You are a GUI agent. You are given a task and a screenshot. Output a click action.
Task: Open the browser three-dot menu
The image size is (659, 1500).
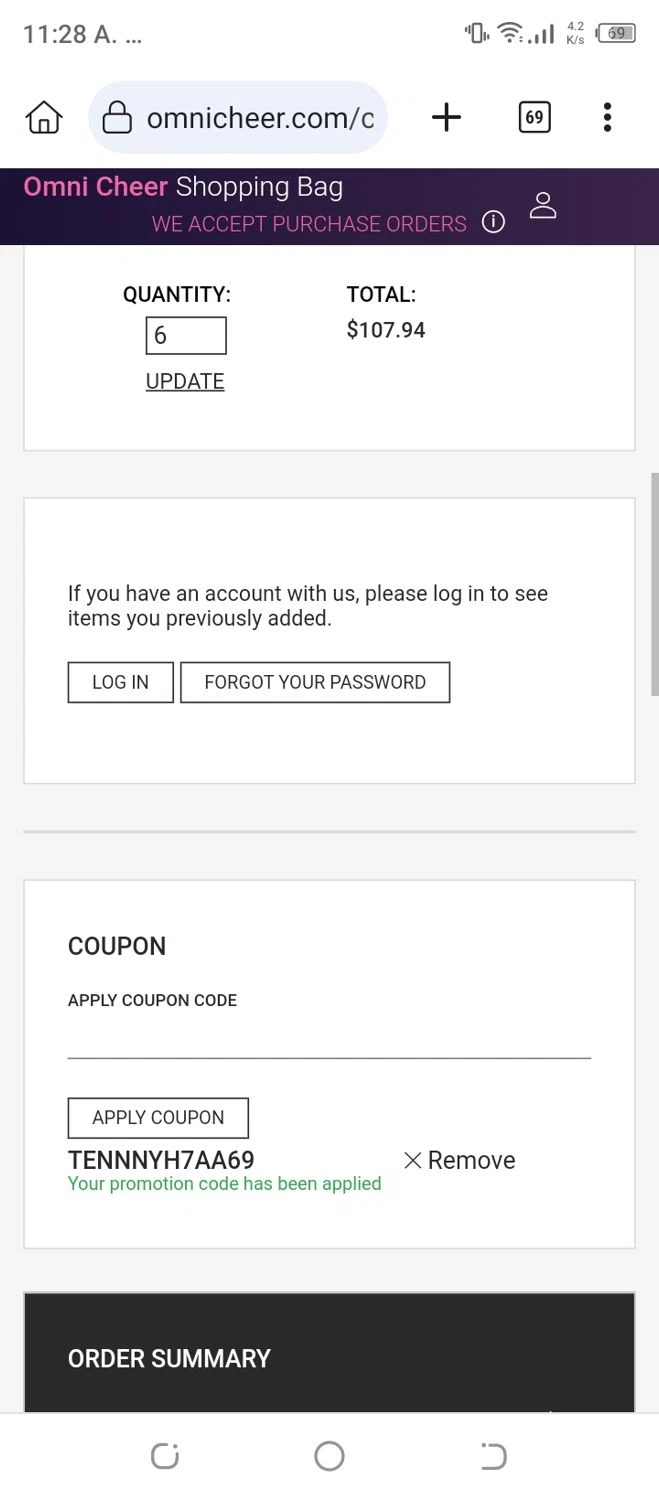[607, 118]
